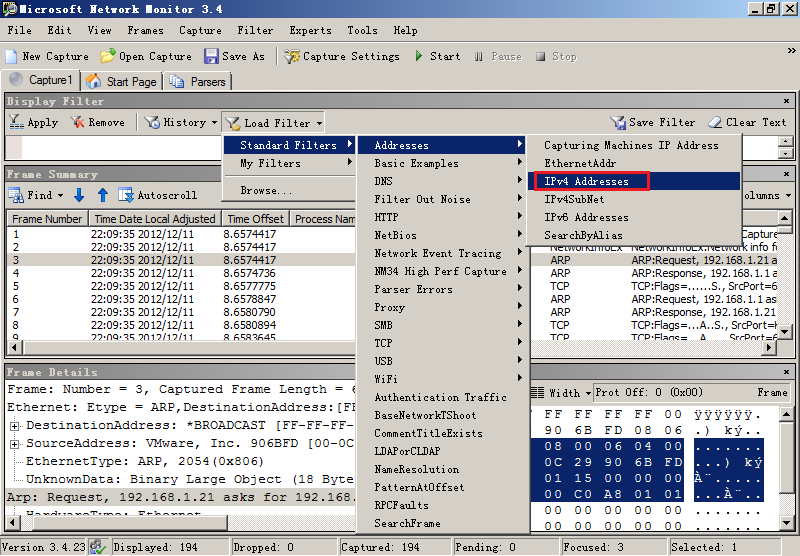
Task: Open the Frames menu
Action: click(x=145, y=30)
